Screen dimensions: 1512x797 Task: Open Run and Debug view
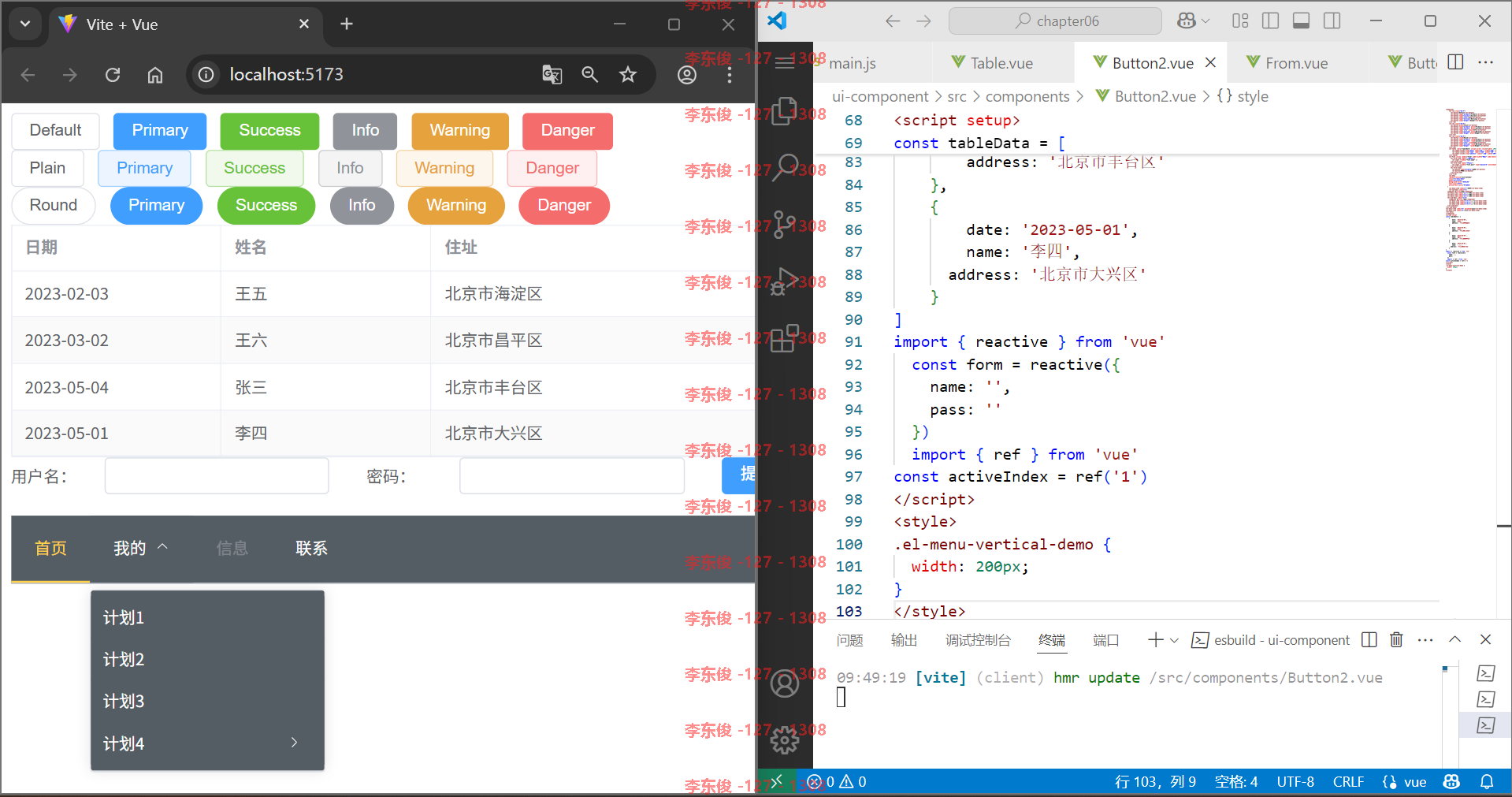[784, 281]
